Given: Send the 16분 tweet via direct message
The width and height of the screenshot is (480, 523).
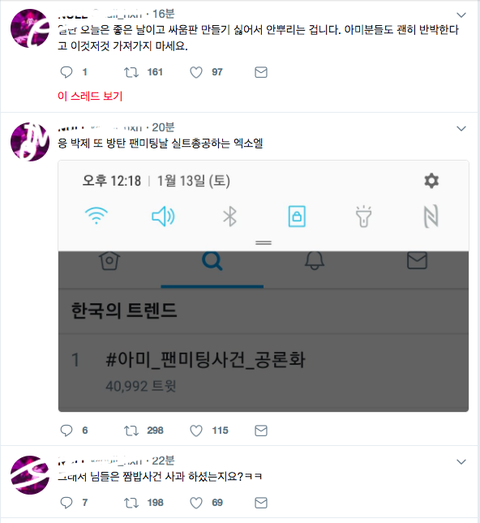Looking at the screenshot, I should click(x=261, y=72).
